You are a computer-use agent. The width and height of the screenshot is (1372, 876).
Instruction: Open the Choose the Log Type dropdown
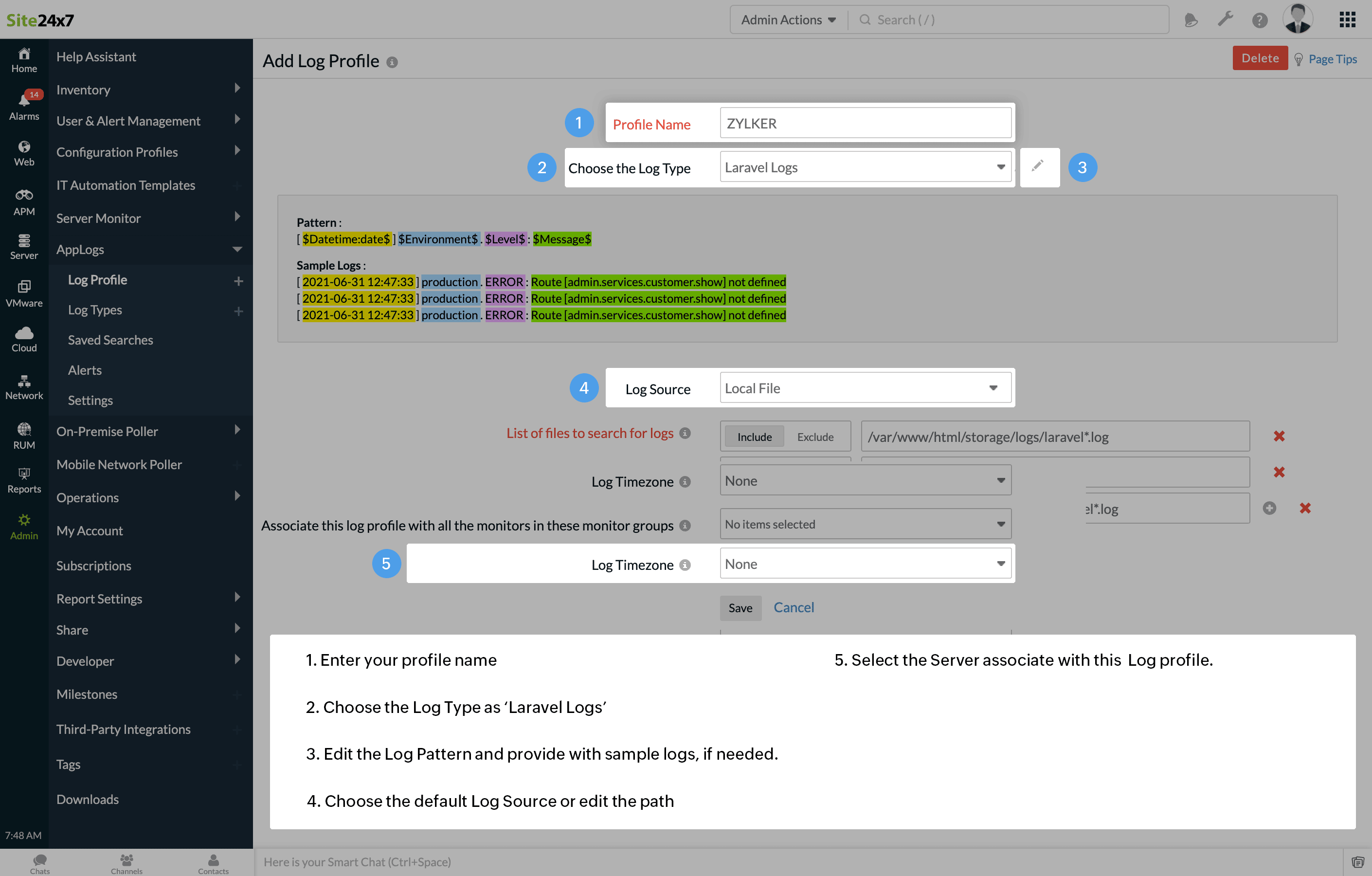(x=865, y=167)
